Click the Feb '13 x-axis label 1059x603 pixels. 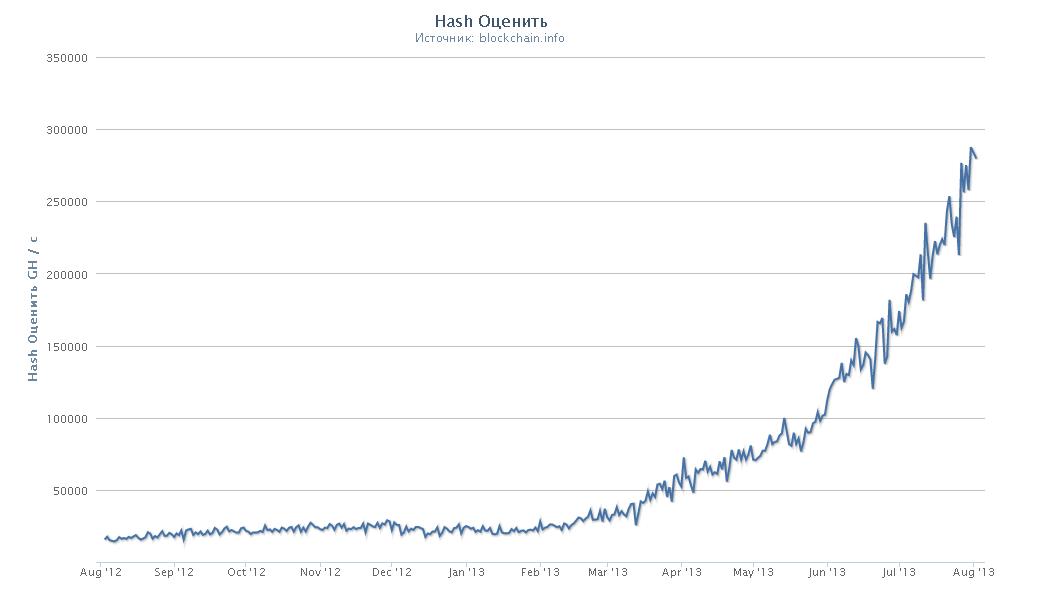click(x=540, y=573)
